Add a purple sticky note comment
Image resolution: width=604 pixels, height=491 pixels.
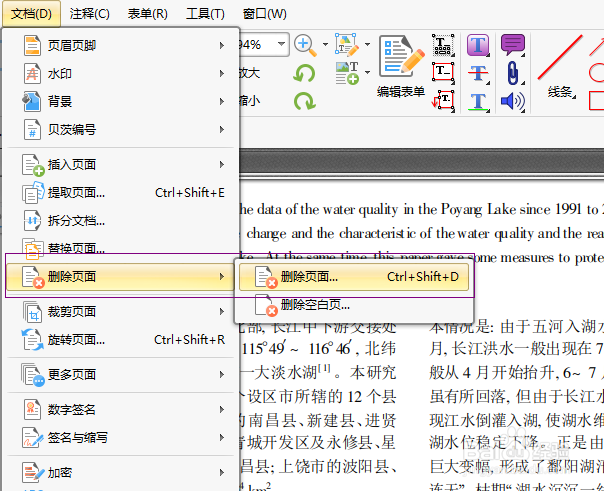click(513, 45)
